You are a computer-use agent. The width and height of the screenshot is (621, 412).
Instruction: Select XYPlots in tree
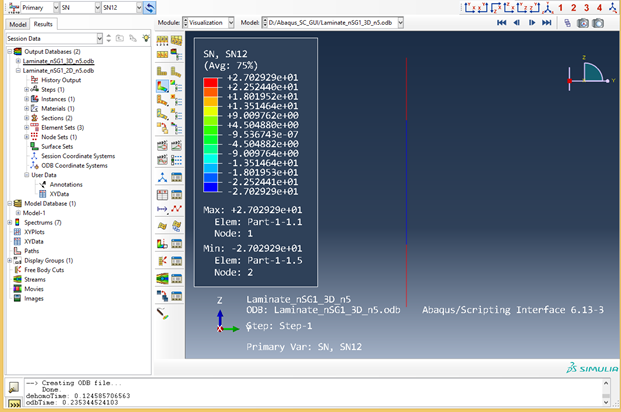(x=34, y=232)
